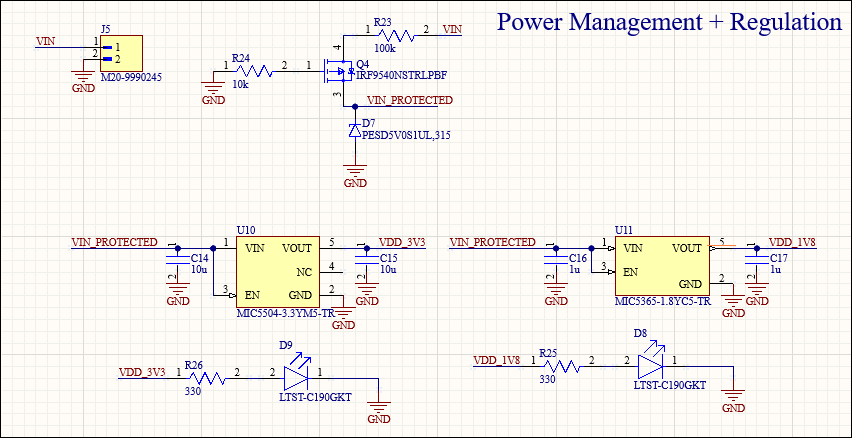Click the 1u value of C17
The width and height of the screenshot is (852, 438).
coord(775,269)
